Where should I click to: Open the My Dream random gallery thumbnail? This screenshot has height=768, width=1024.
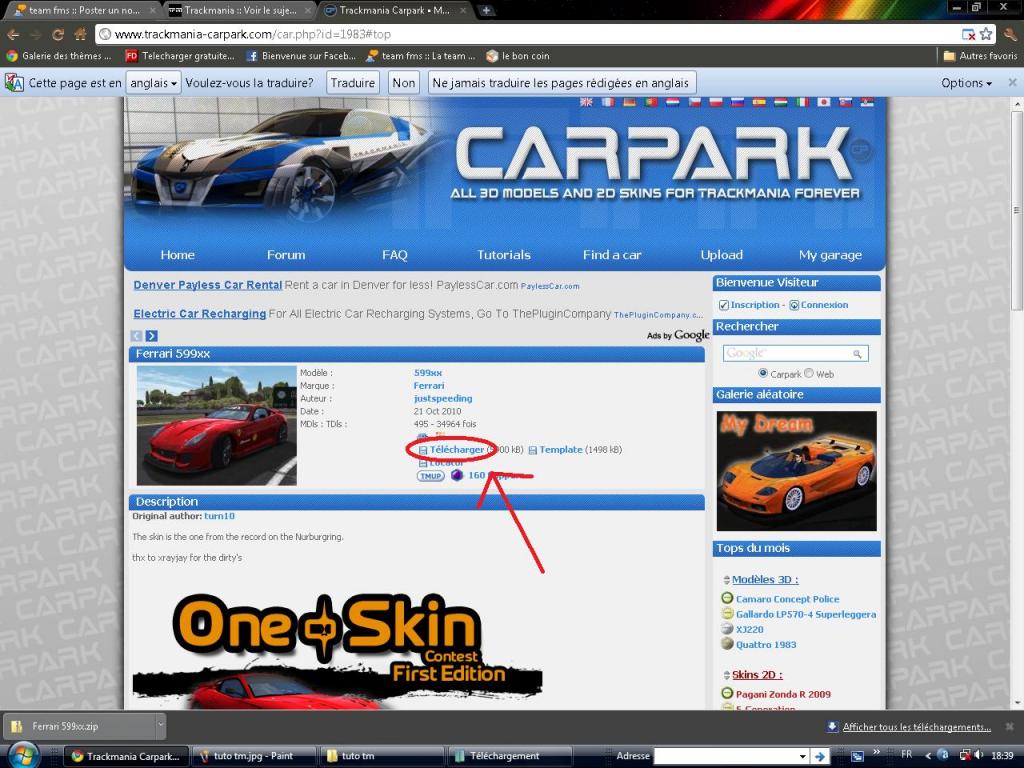tap(796, 471)
